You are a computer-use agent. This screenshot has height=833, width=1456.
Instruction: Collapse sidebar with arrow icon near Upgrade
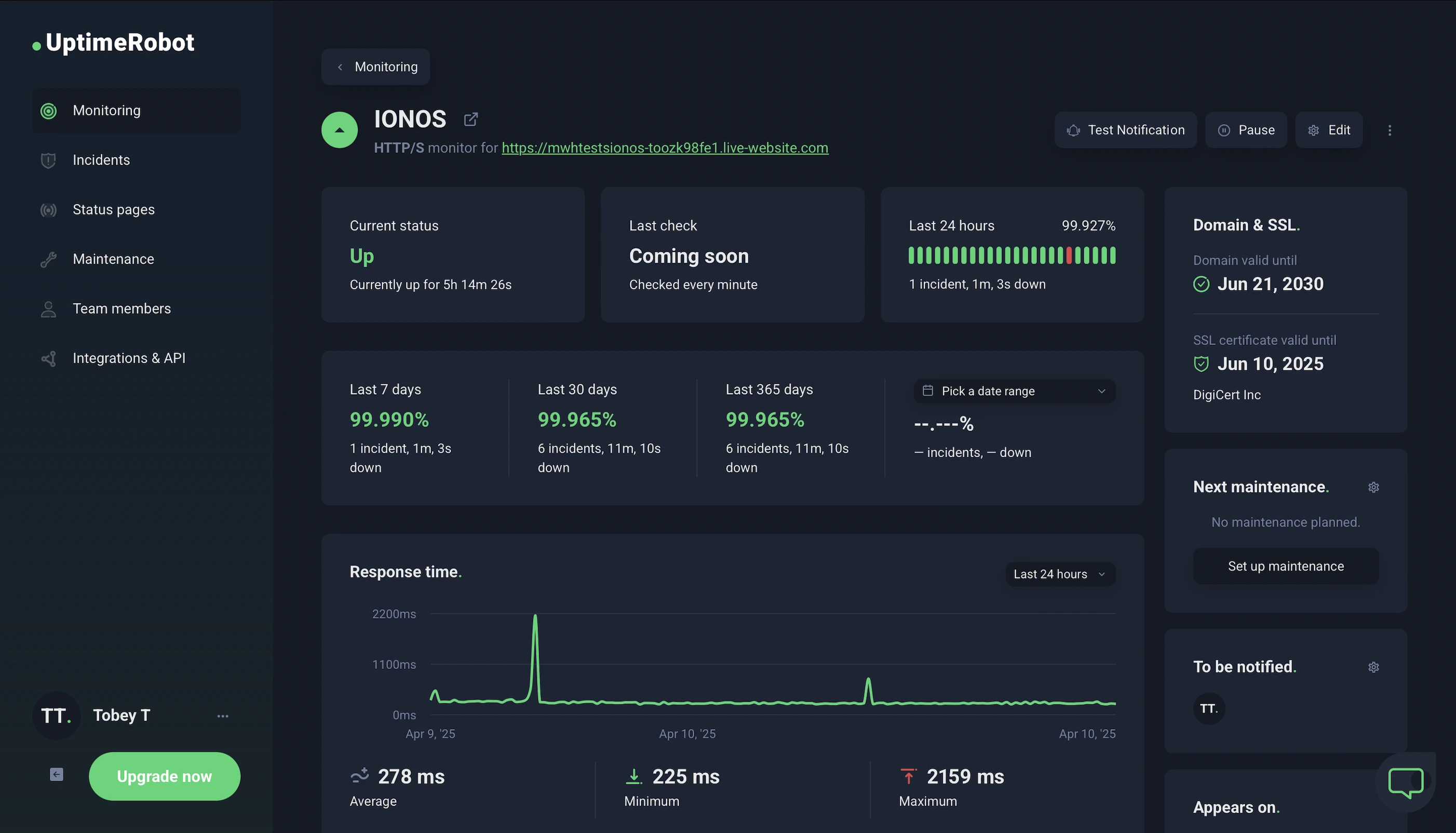tap(57, 775)
